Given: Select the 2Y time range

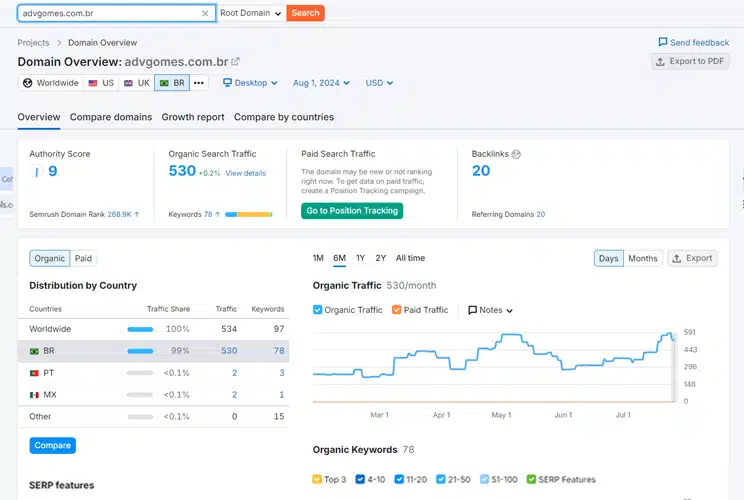Looking at the screenshot, I should (381, 258).
